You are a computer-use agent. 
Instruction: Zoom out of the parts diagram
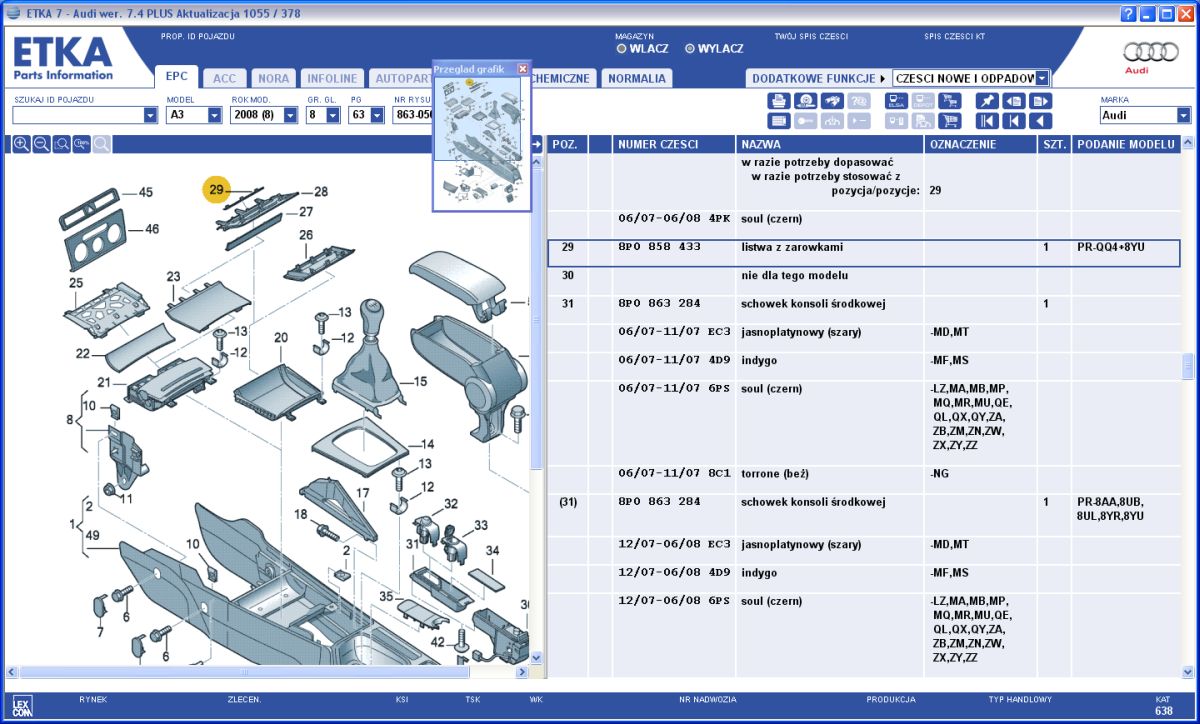41,144
